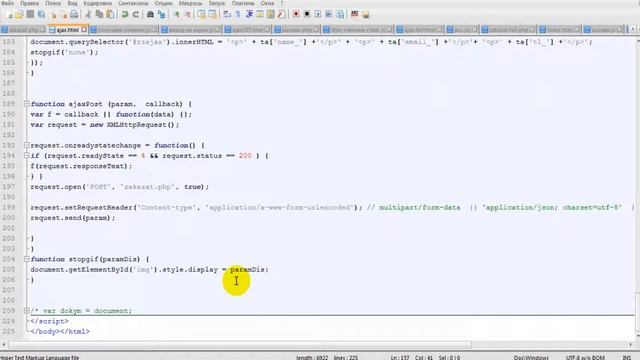Click the Copy toolbar icon
The width and height of the screenshot is (640, 360).
coord(99,15)
